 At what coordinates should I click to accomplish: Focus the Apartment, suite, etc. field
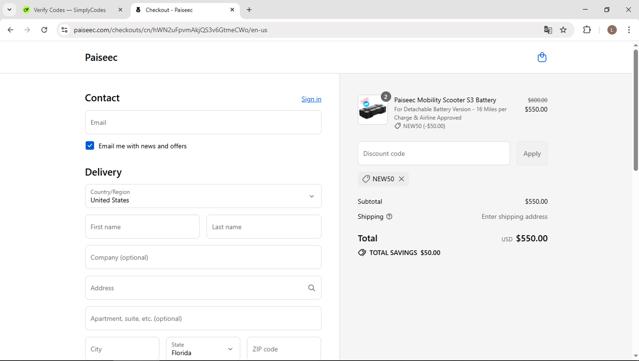pyautogui.click(x=203, y=318)
